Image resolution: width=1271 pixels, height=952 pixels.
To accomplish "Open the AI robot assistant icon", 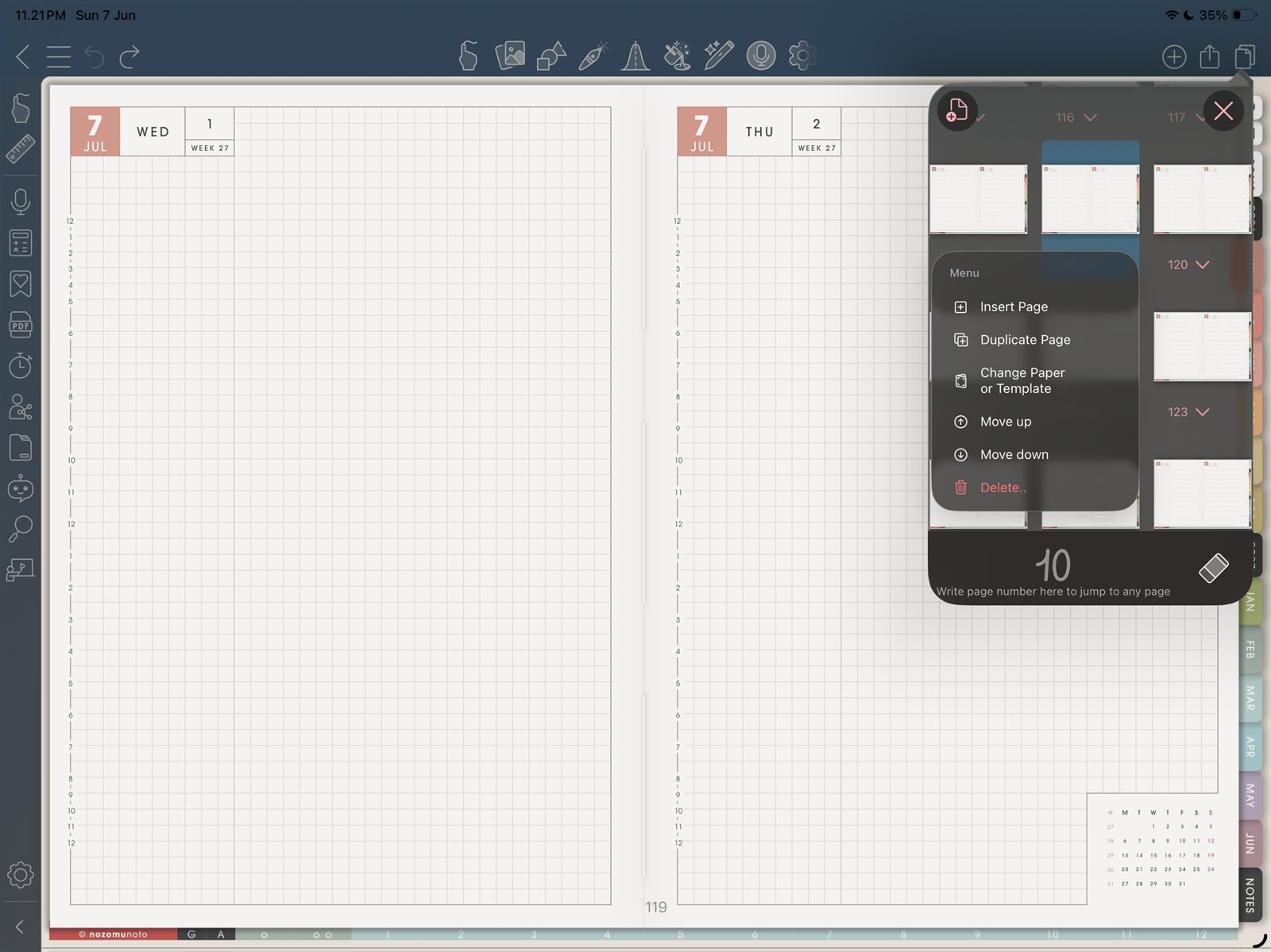I will (21, 488).
